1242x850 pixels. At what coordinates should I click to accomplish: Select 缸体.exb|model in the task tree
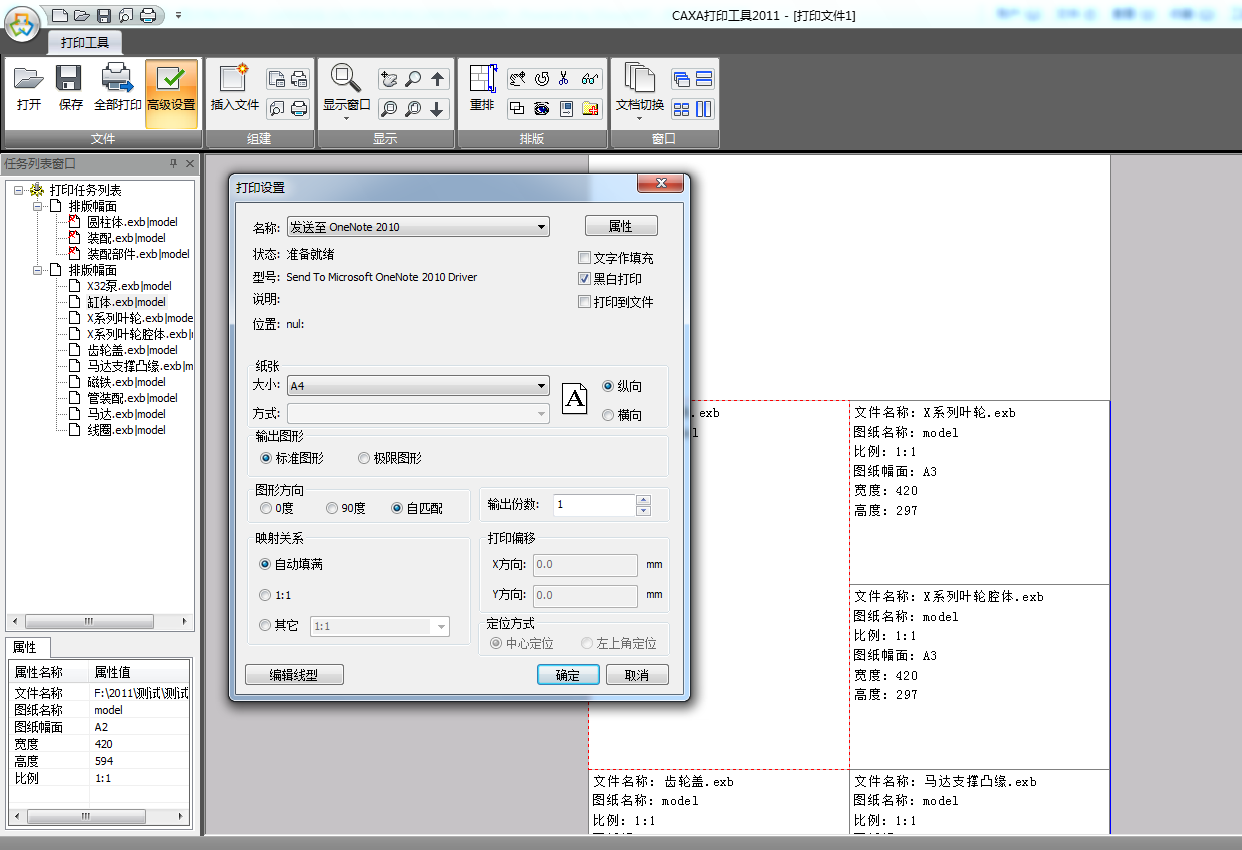[x=126, y=302]
